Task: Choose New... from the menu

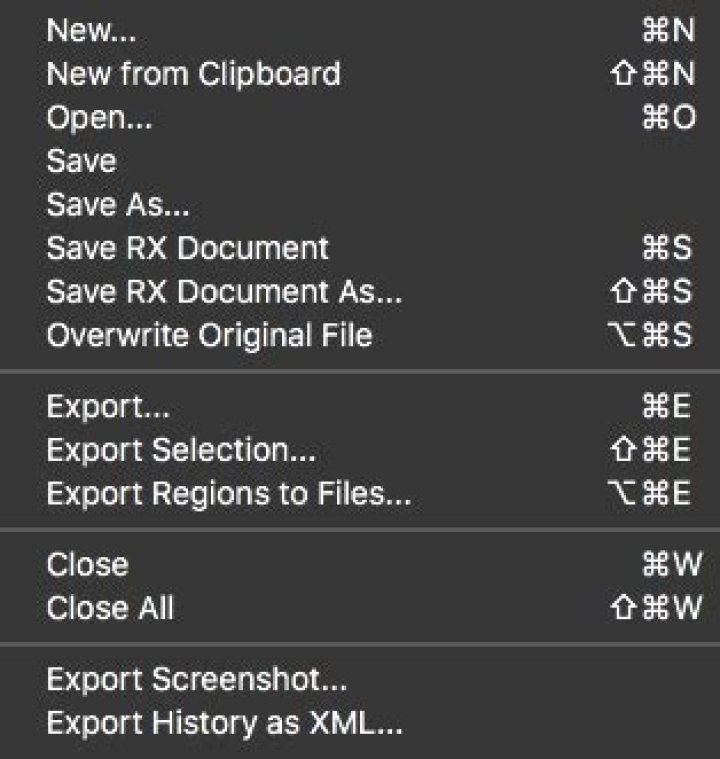Action: (91, 30)
